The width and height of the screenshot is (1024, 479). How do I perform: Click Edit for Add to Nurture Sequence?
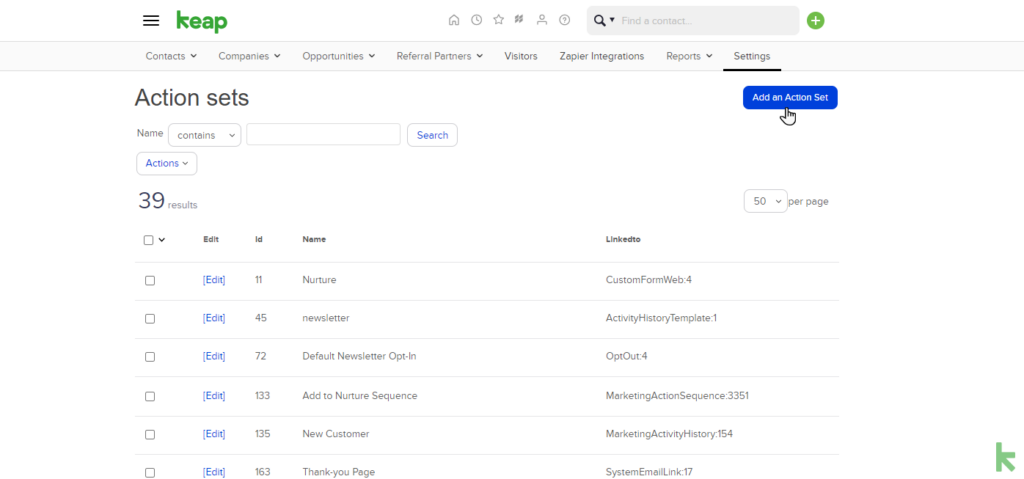(x=214, y=395)
